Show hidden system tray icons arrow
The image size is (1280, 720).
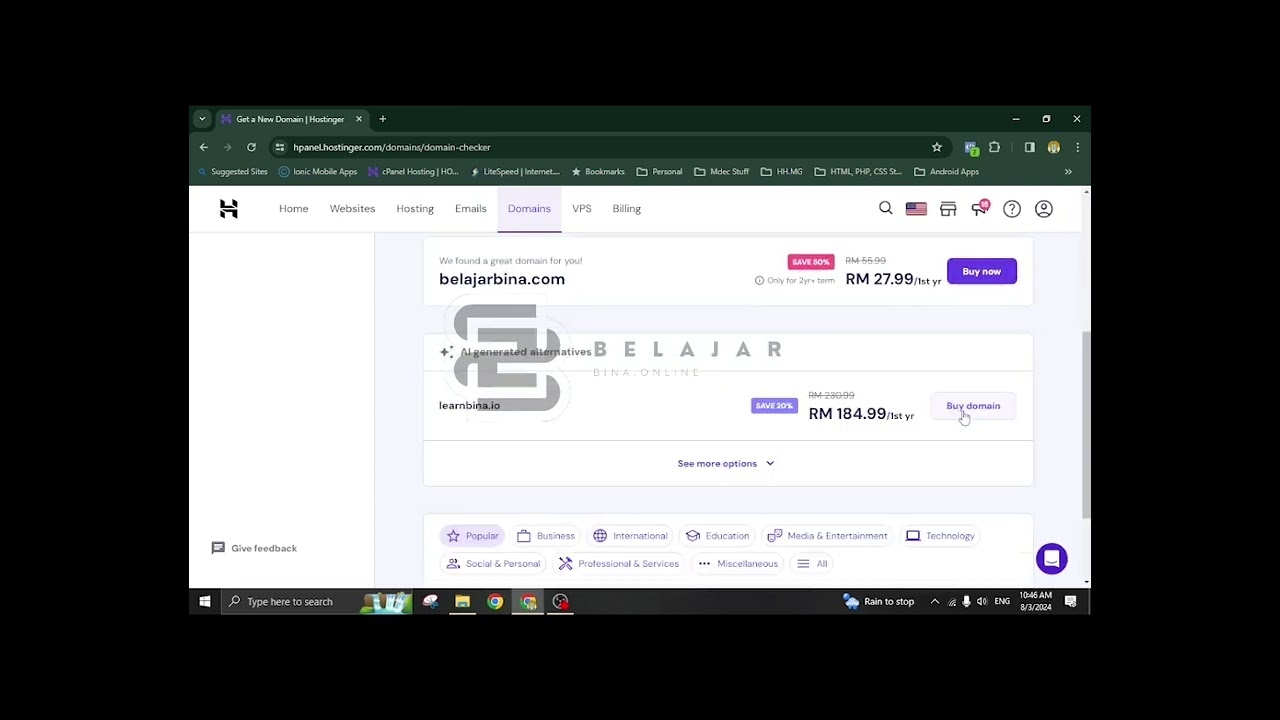click(x=935, y=601)
